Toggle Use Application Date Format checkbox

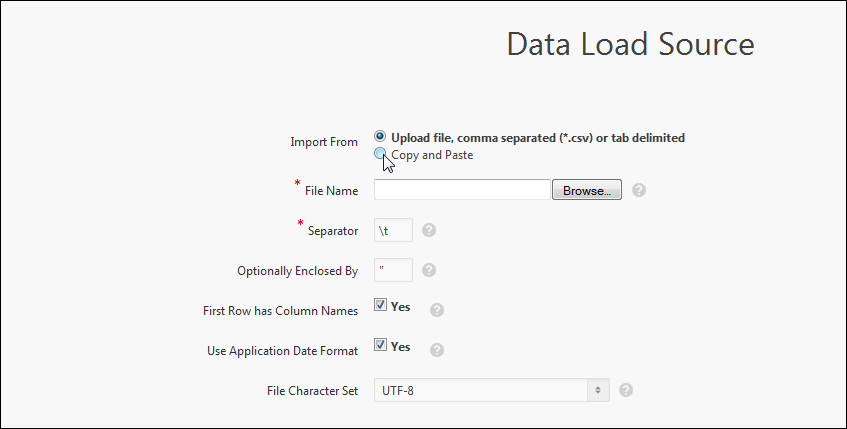coord(381,345)
